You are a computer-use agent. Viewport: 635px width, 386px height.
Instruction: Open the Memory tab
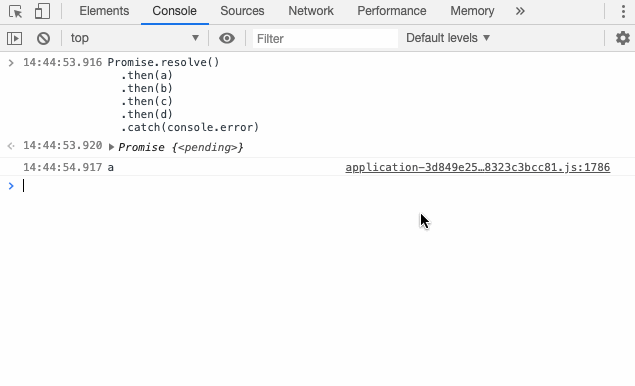click(x=472, y=11)
